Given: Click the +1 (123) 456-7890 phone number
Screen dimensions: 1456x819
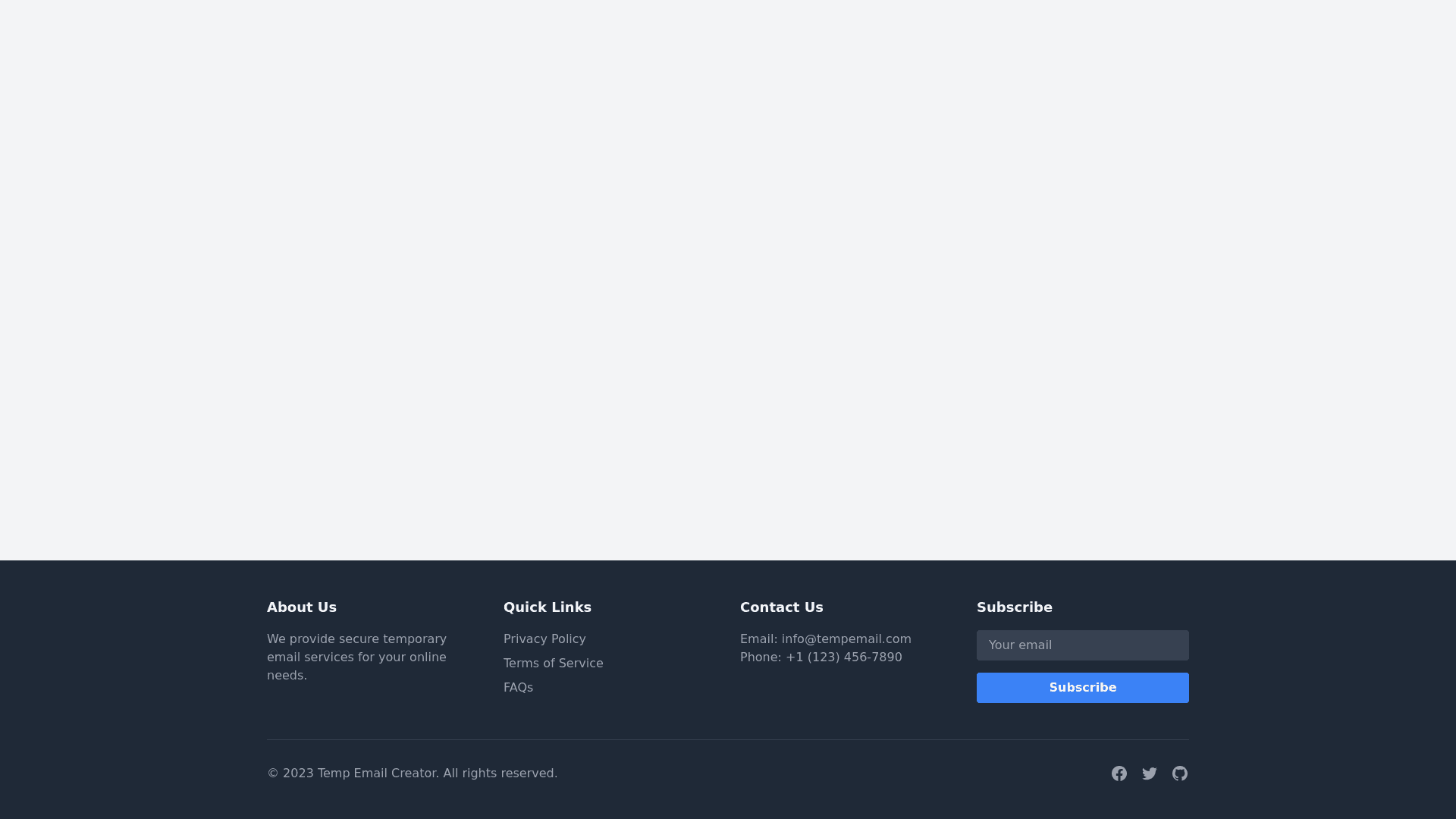Looking at the screenshot, I should (843, 657).
